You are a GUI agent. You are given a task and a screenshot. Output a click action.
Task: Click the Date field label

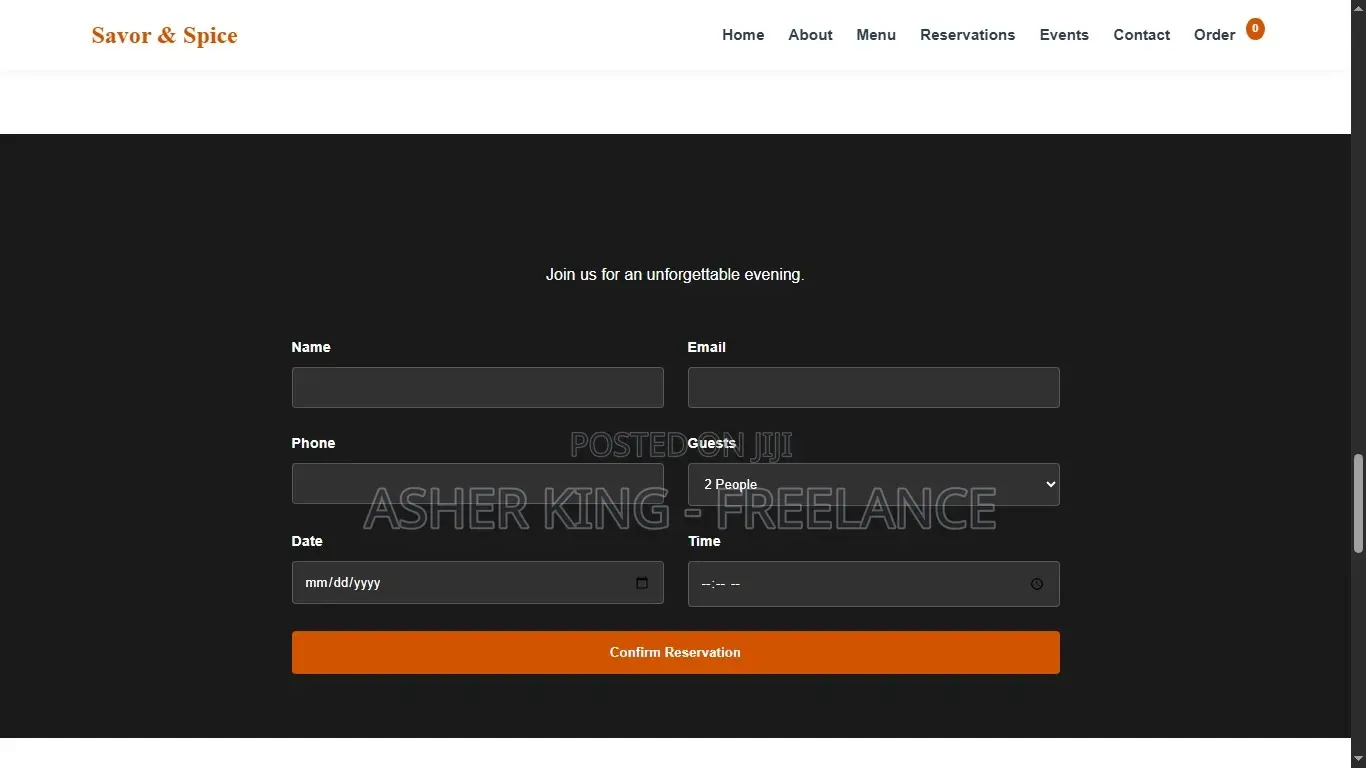click(x=307, y=541)
